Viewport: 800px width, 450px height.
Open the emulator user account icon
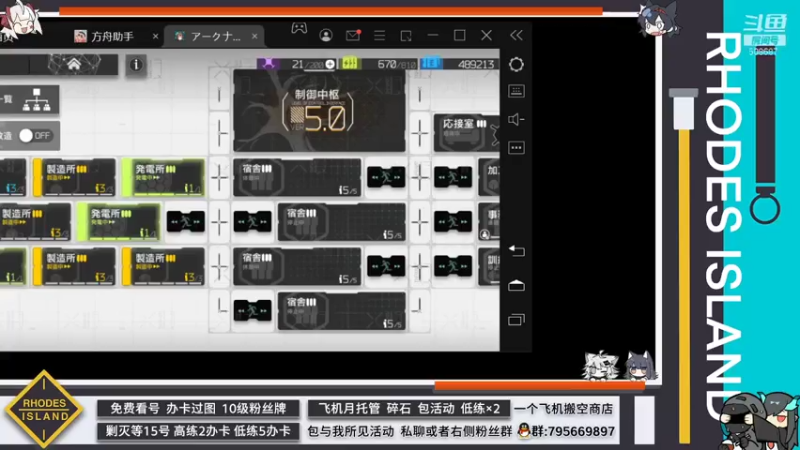326,35
